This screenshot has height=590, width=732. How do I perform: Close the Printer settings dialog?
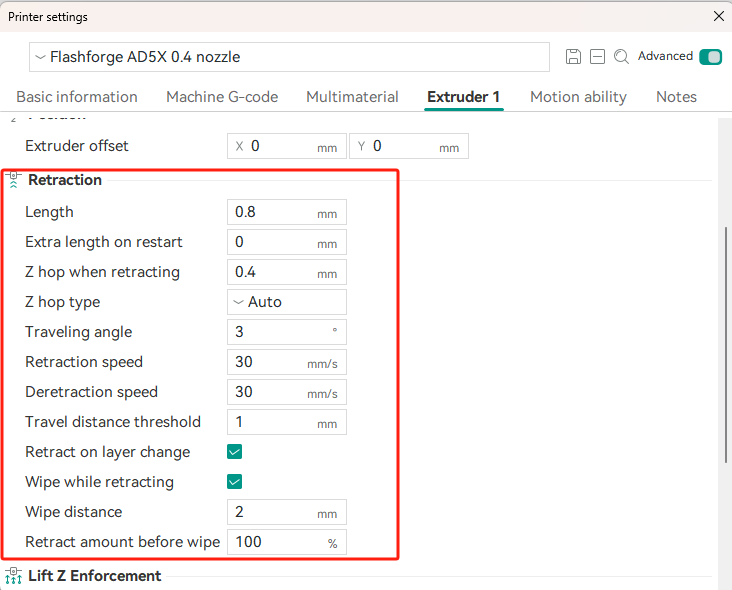[718, 16]
